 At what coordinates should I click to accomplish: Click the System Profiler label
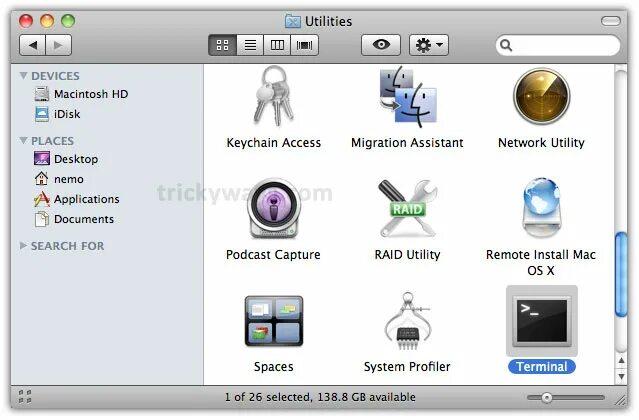click(408, 367)
